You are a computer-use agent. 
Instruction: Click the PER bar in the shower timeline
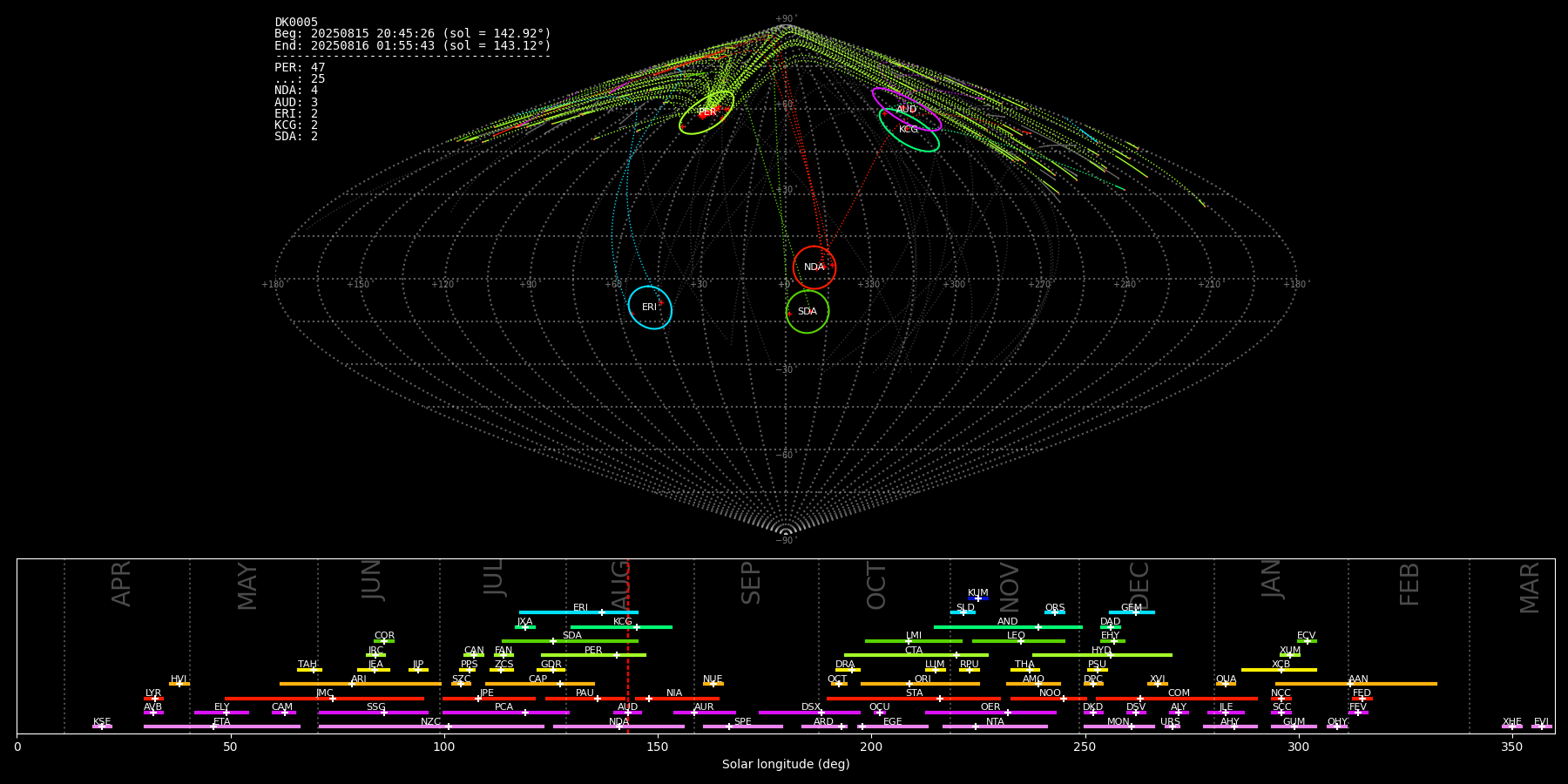[593, 655]
